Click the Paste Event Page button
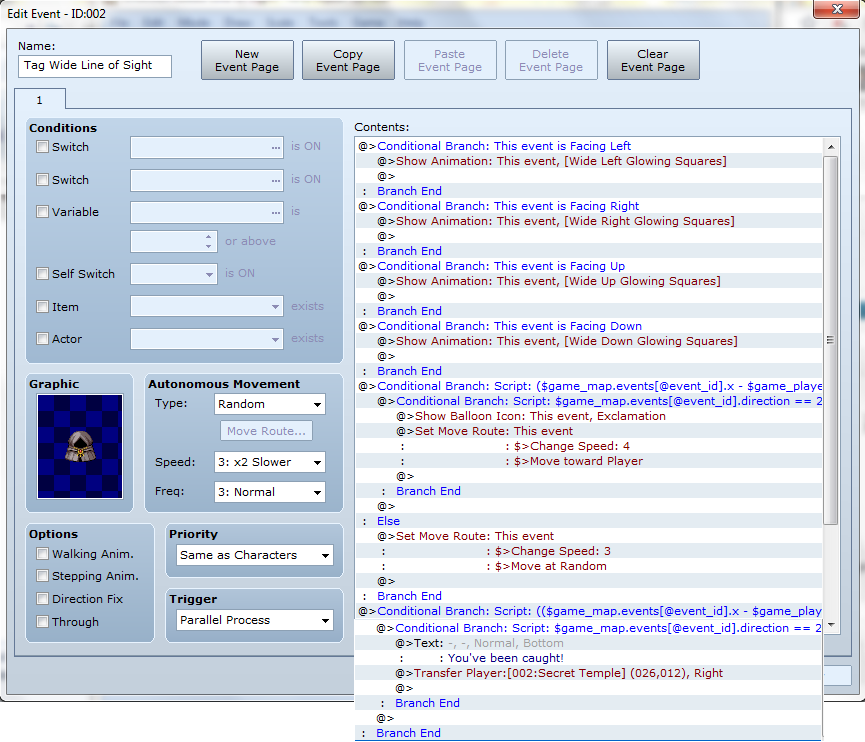The width and height of the screenshot is (865, 742). [450, 60]
